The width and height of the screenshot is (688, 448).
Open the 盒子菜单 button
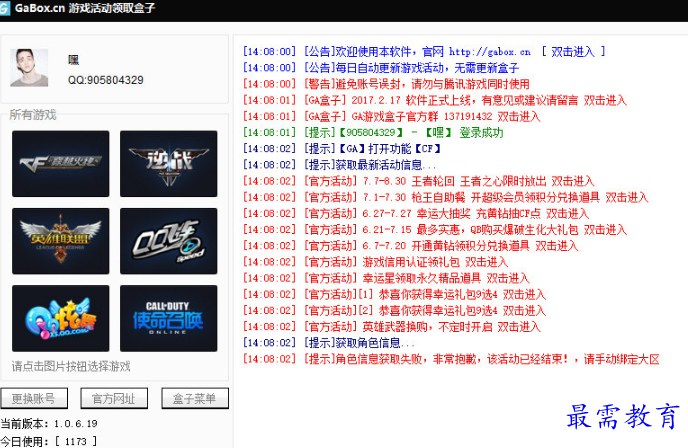point(195,398)
